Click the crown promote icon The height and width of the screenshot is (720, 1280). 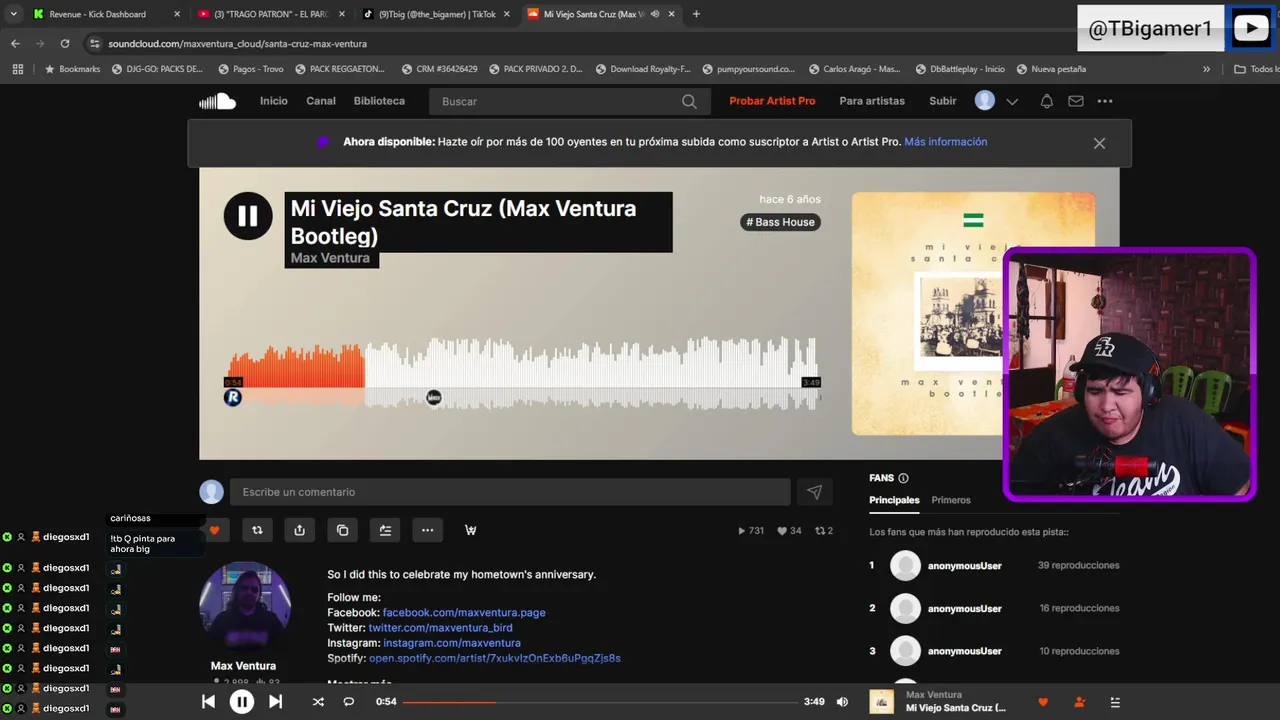pos(470,530)
